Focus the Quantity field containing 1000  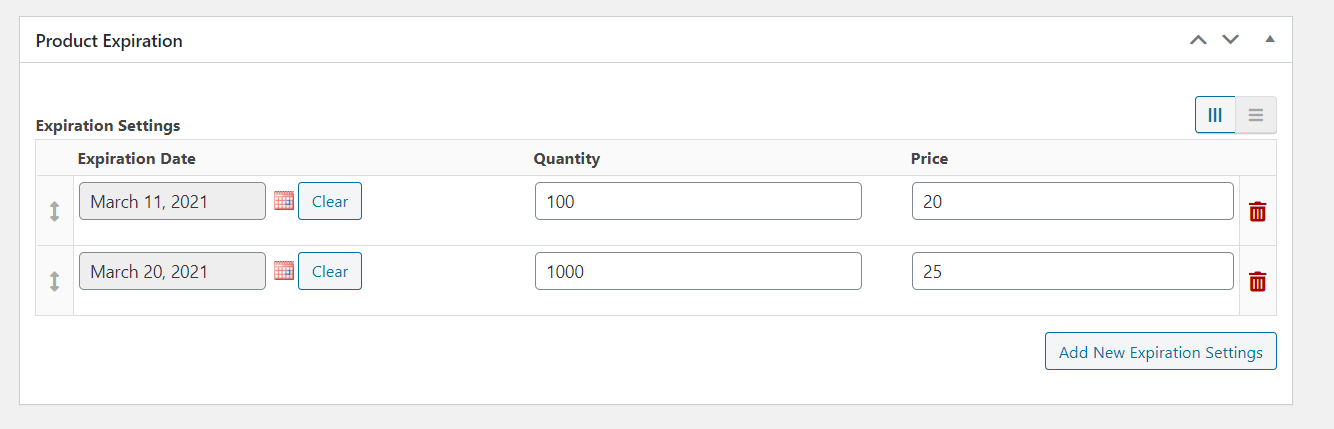point(698,271)
